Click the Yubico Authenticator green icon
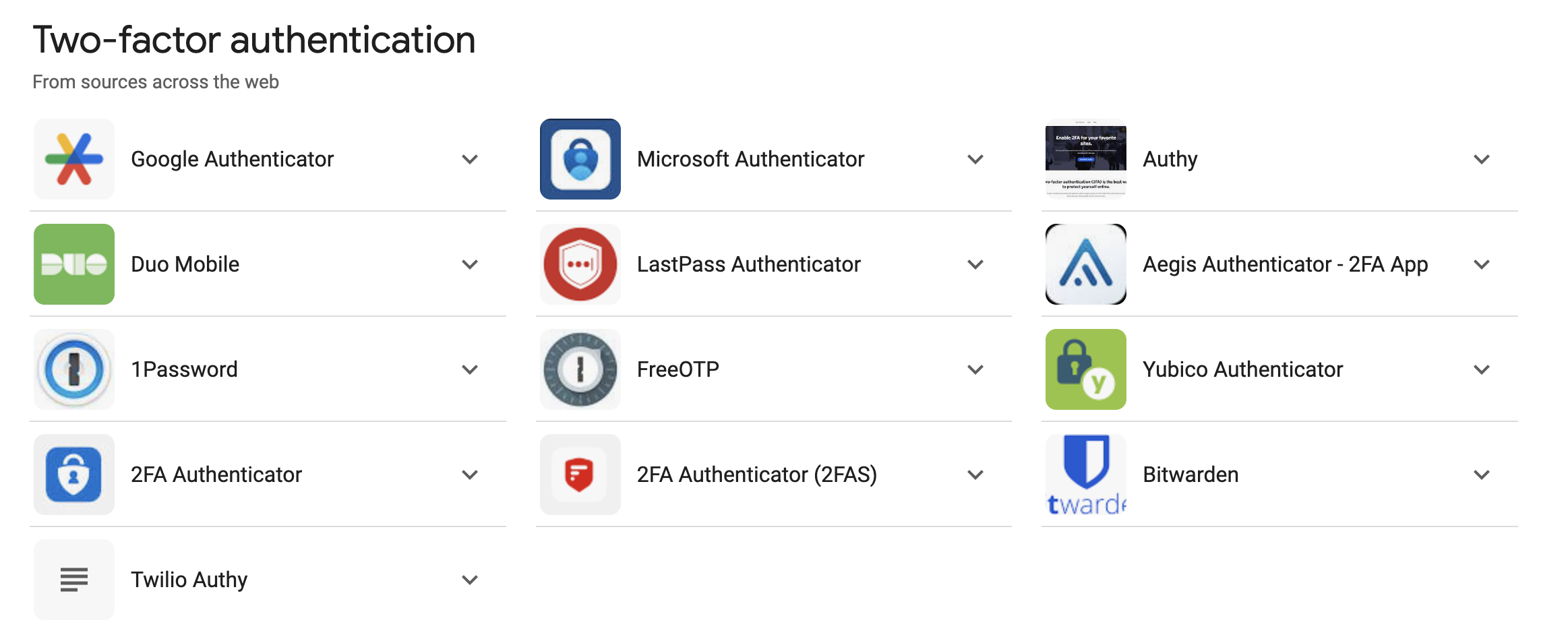 [1085, 369]
